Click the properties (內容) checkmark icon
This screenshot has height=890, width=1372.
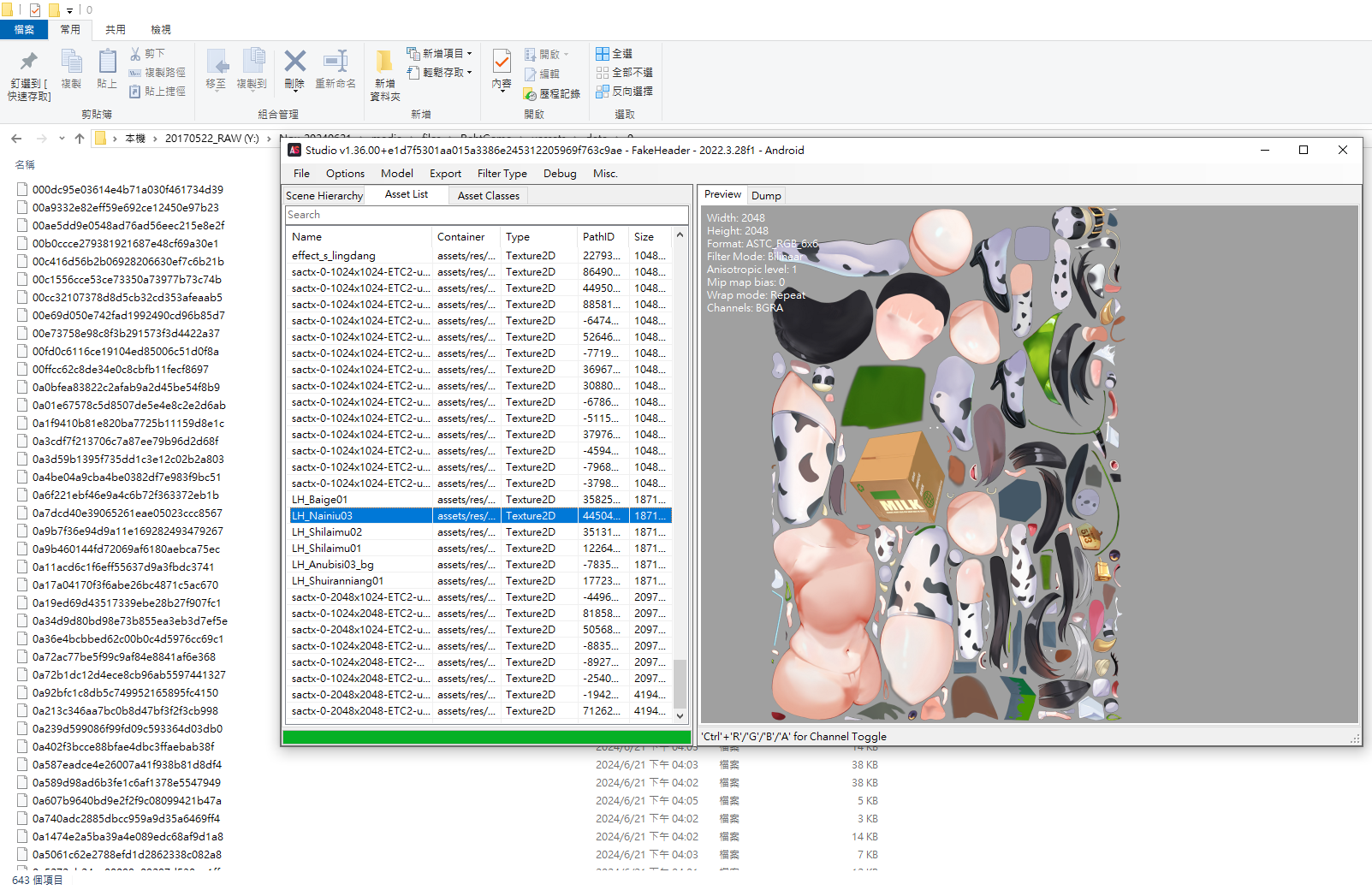[502, 61]
